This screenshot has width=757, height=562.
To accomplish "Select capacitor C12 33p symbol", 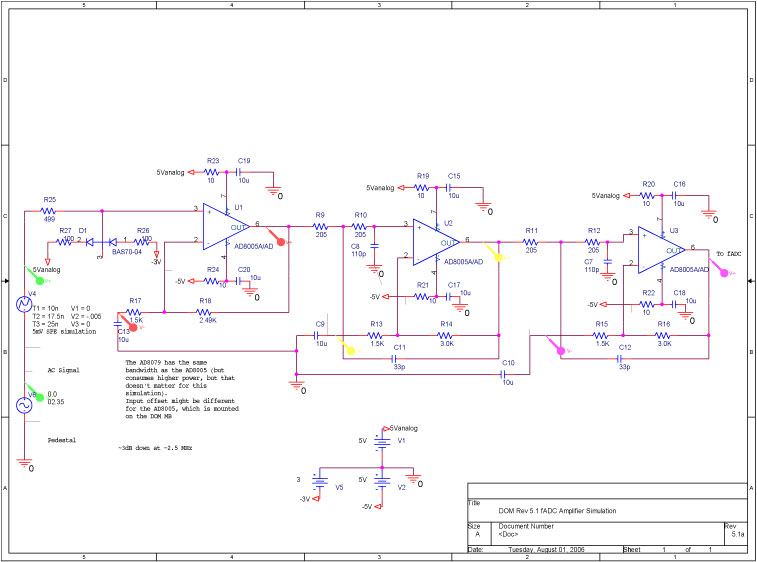I will click(x=619, y=359).
